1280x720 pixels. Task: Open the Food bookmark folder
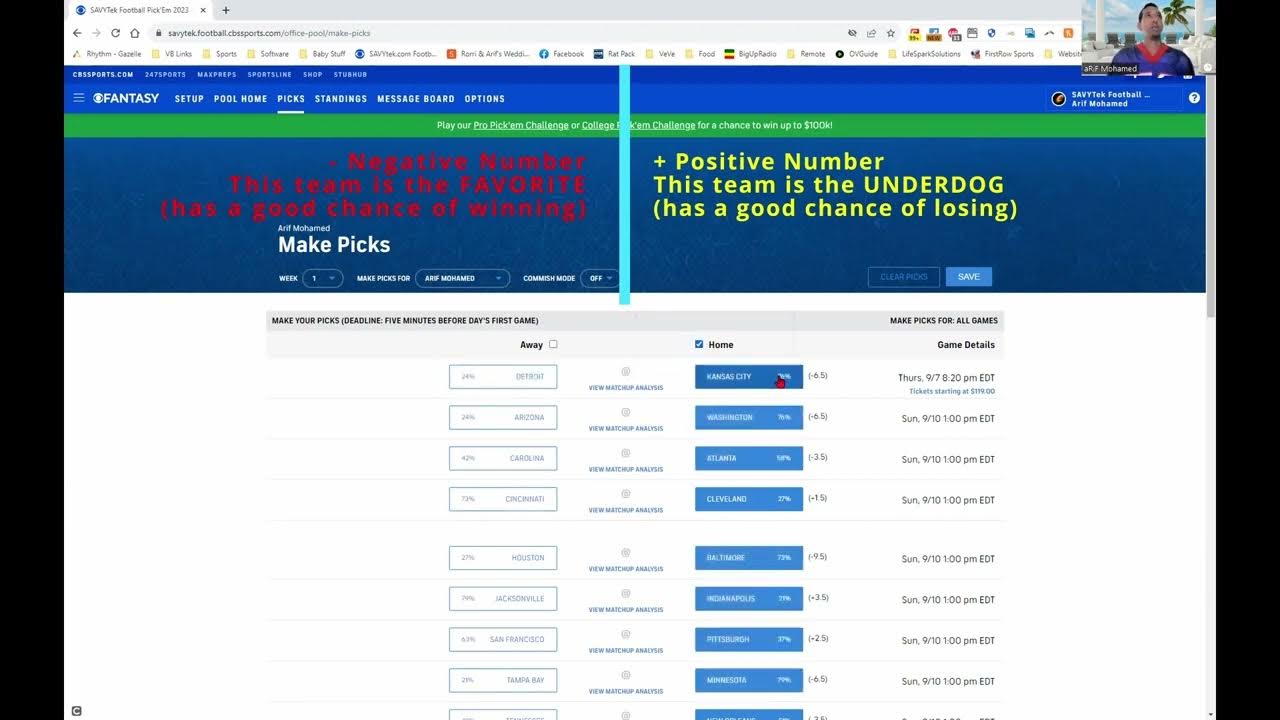click(700, 54)
